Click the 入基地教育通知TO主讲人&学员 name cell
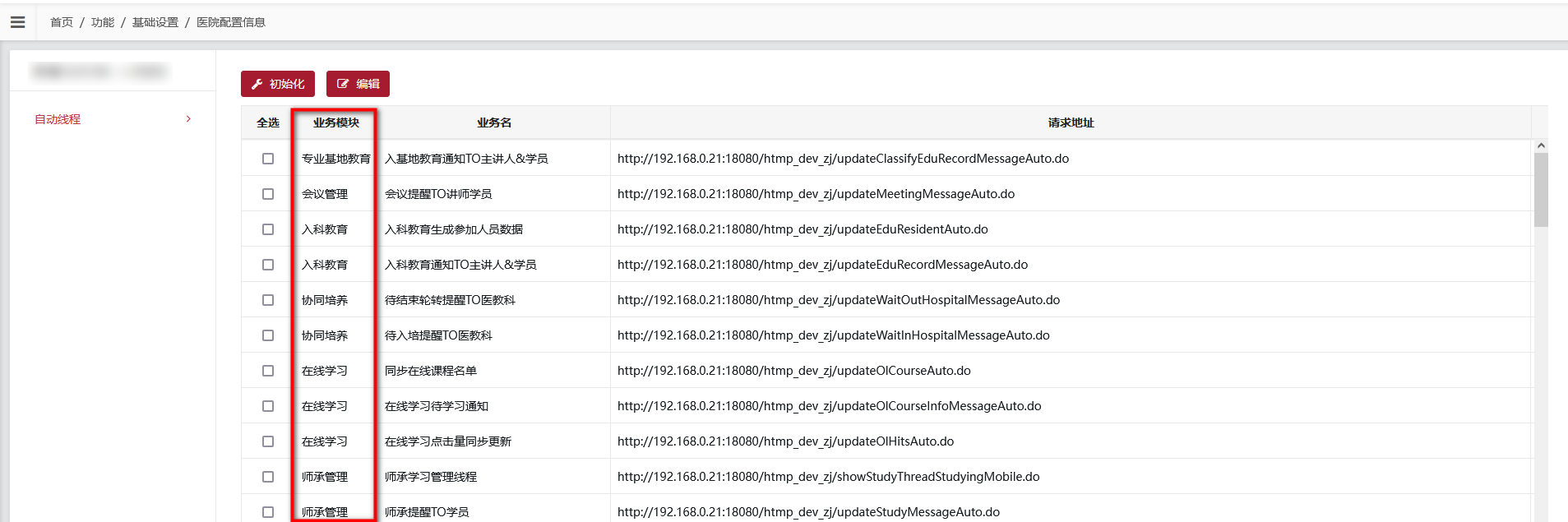Screen dimensions: 1568x522 [x=466, y=159]
